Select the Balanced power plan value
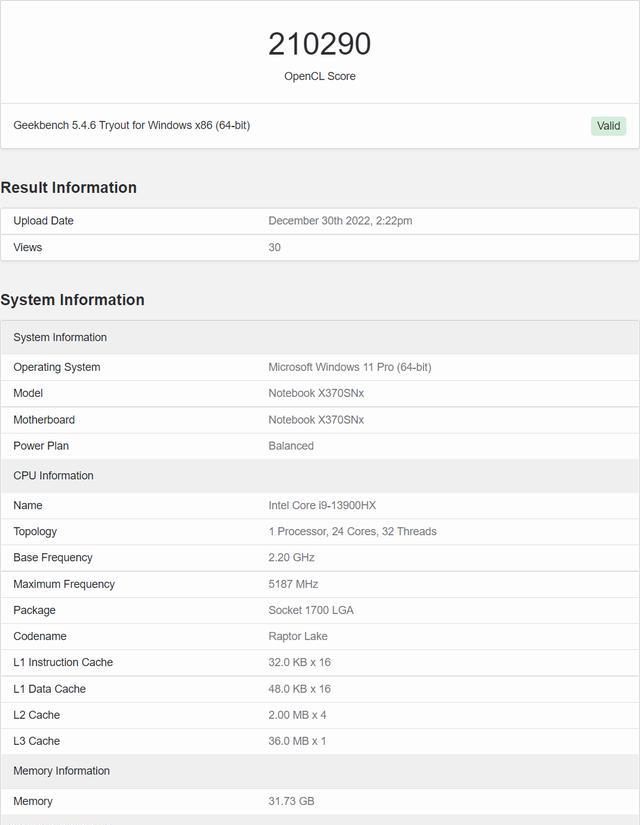 click(291, 446)
